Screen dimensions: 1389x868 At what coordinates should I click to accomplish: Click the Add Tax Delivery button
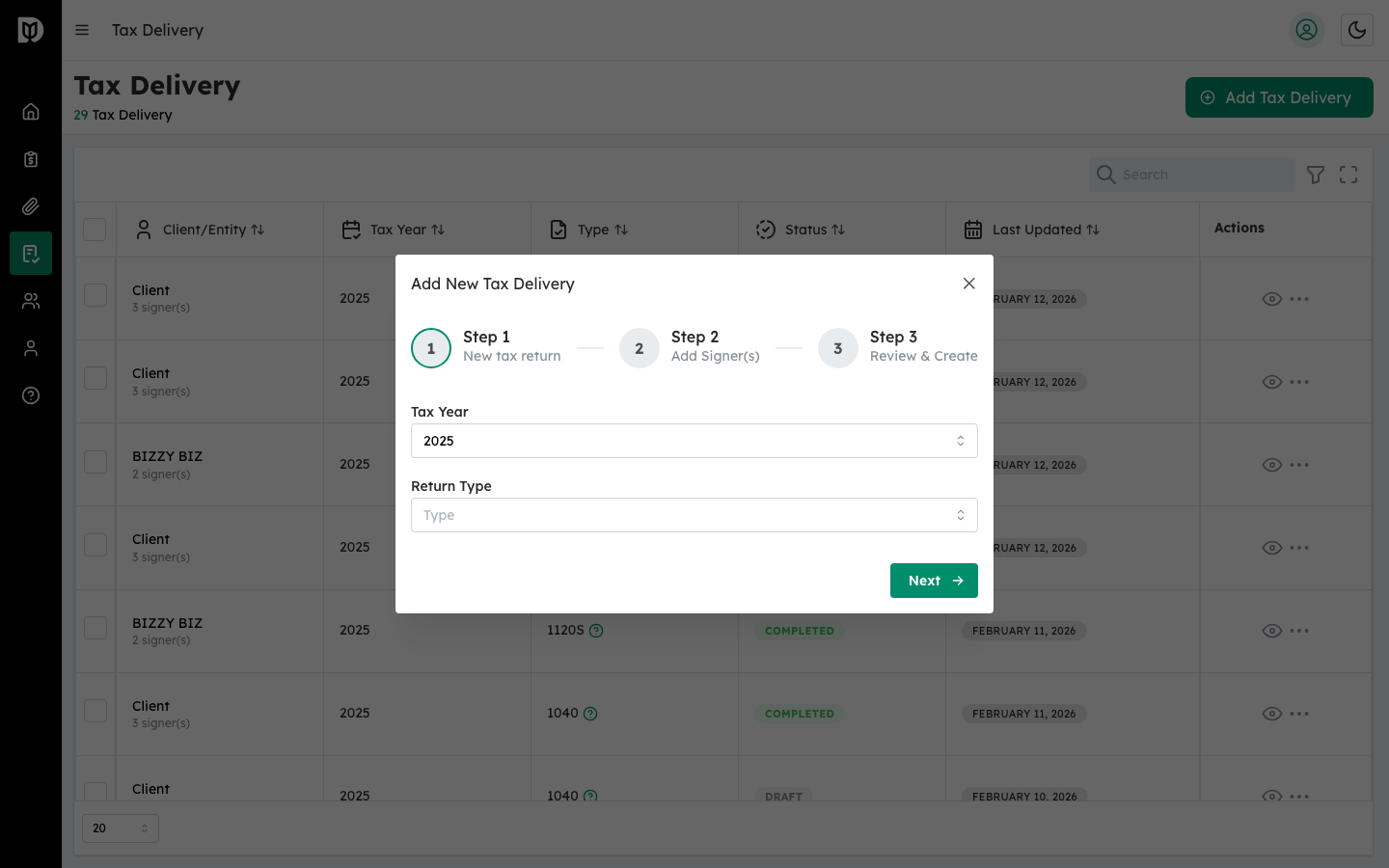point(1279,97)
